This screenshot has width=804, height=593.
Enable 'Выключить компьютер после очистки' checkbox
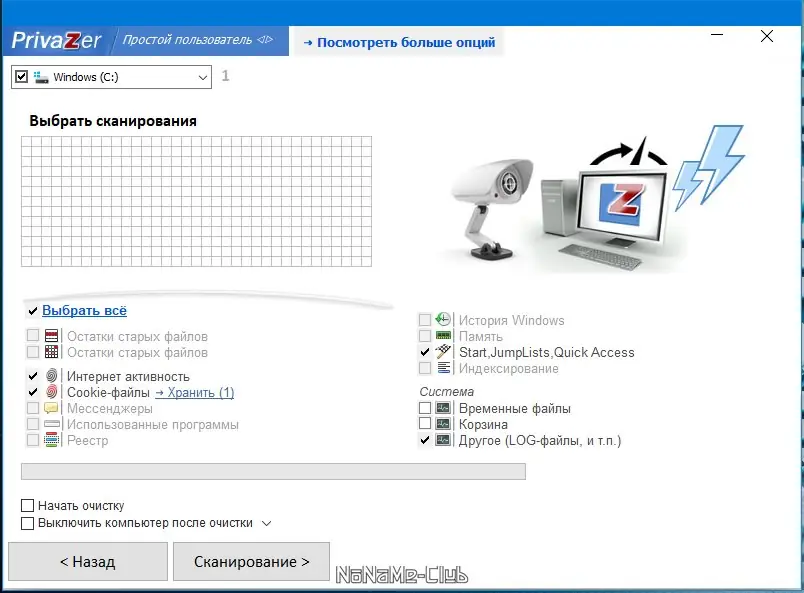(x=28, y=523)
